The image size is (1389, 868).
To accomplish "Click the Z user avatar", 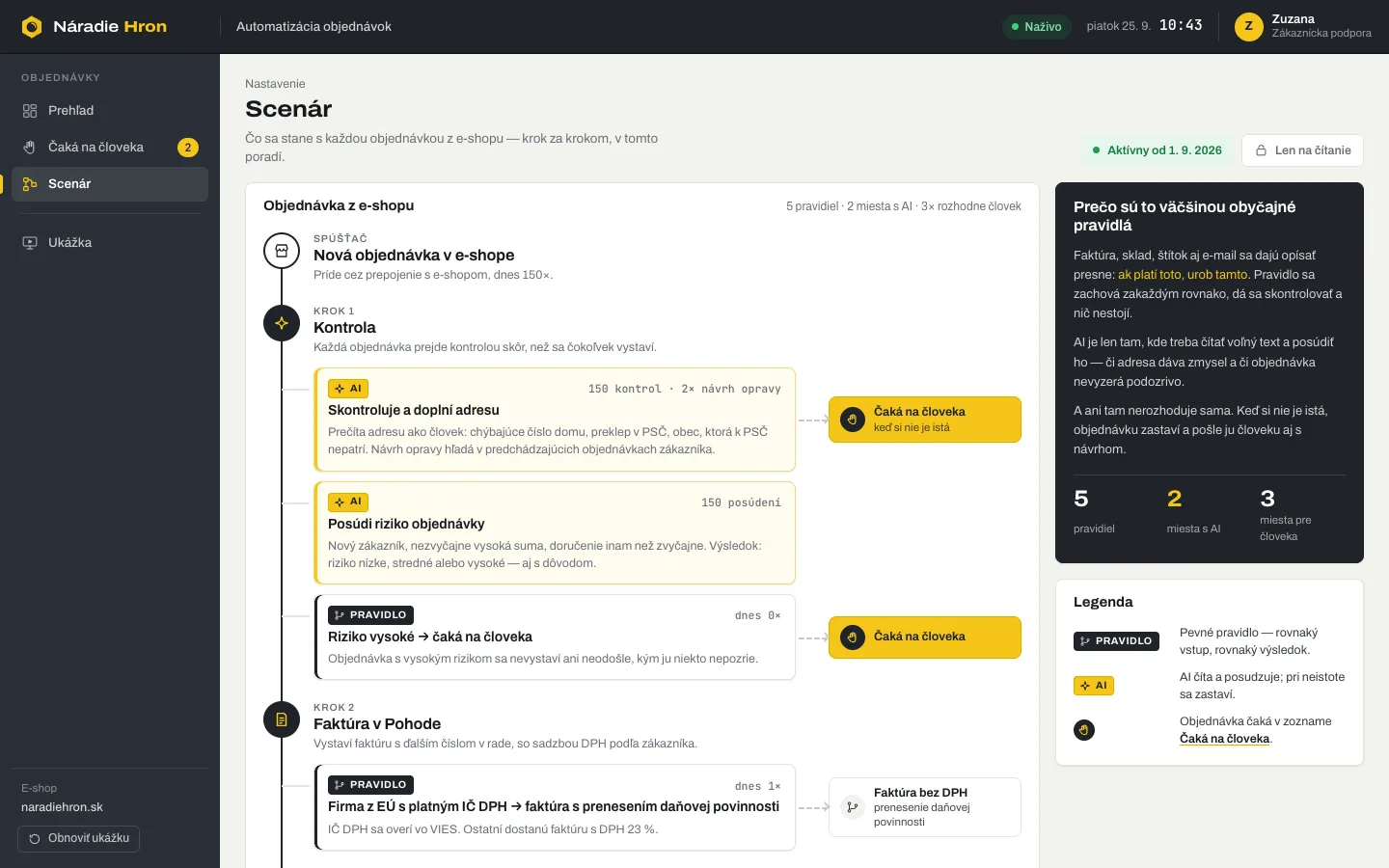I will [x=1249, y=26].
